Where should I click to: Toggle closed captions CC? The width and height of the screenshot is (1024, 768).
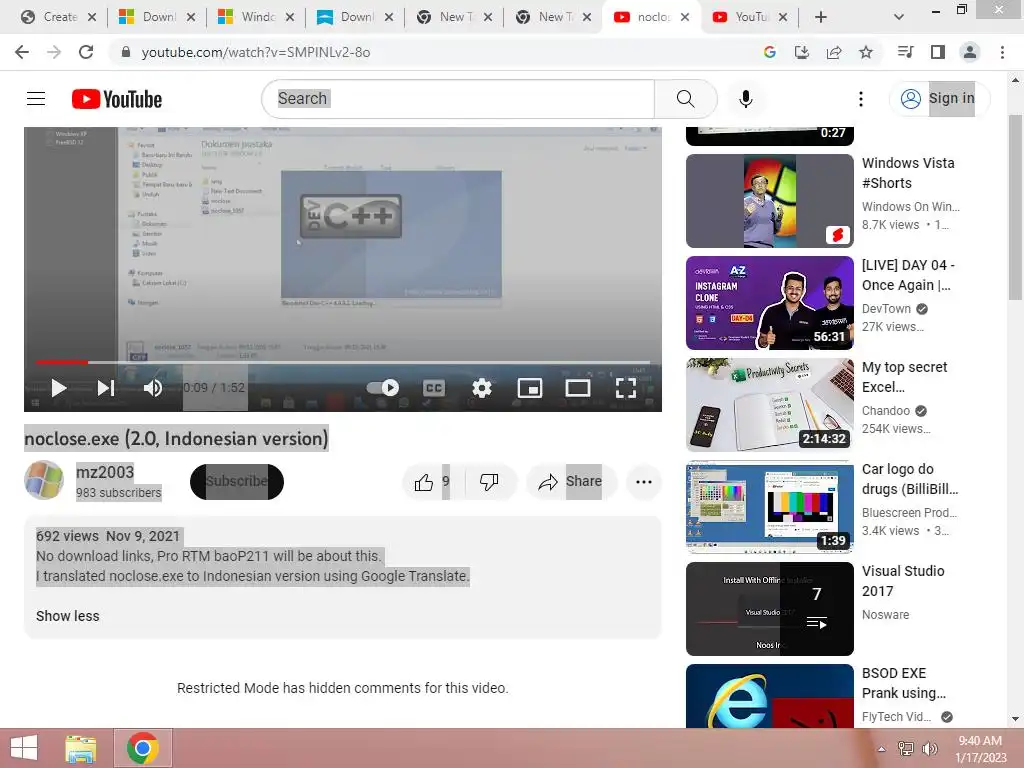pos(434,388)
